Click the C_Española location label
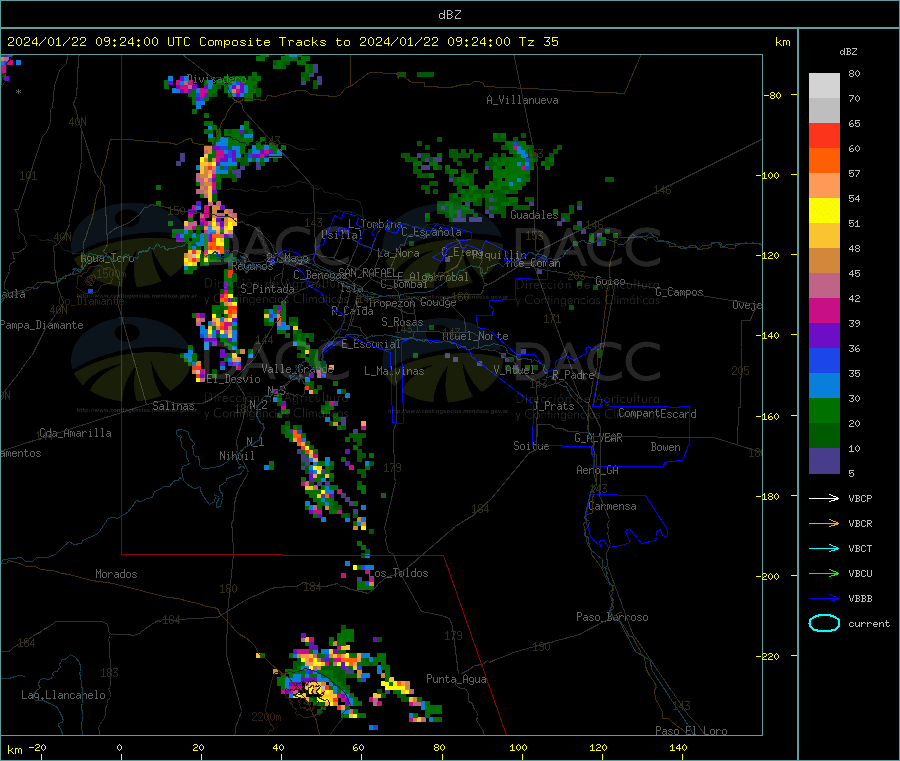The image size is (900, 761). 431,232
